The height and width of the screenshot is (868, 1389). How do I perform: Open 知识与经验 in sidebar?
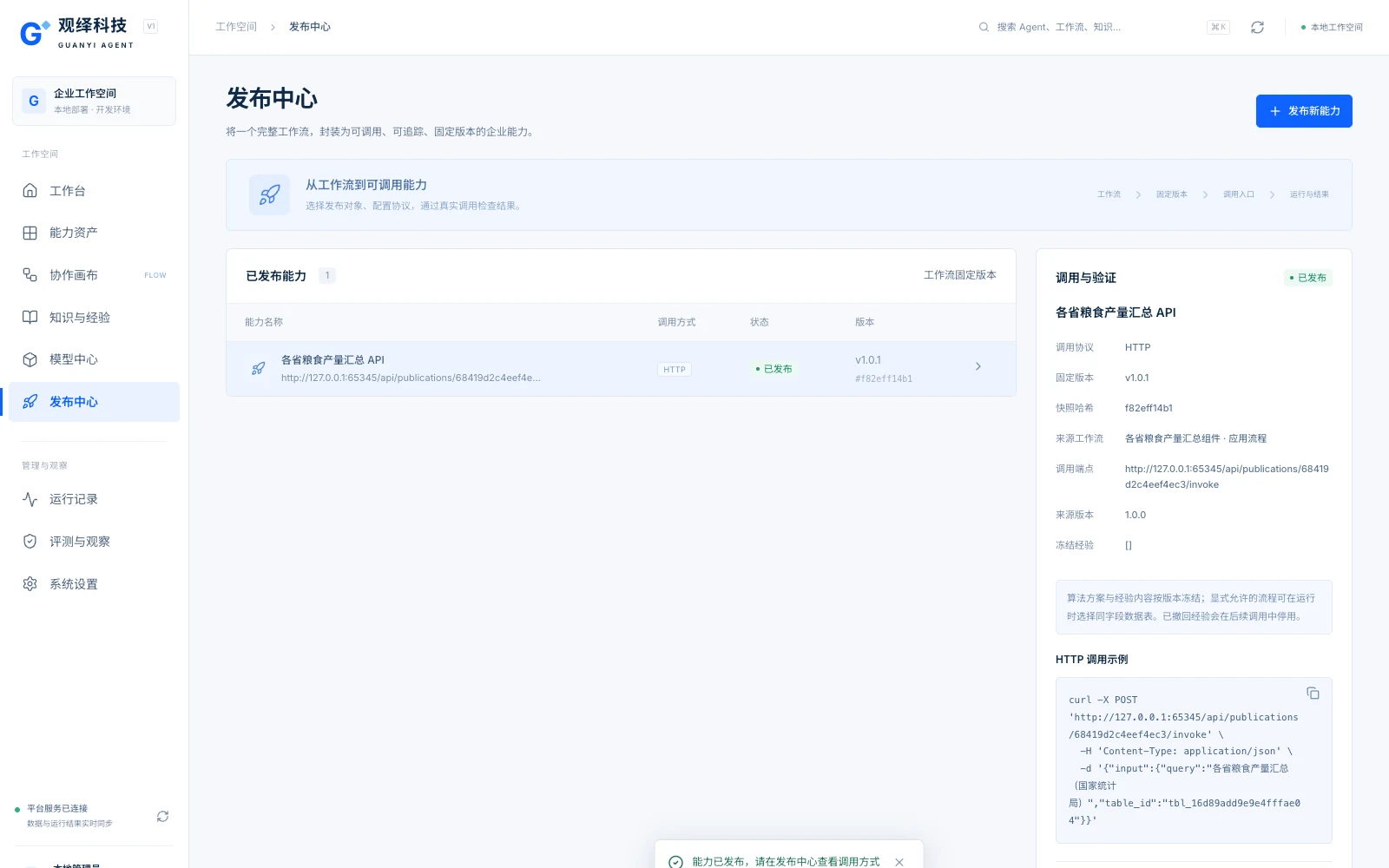tap(94, 318)
